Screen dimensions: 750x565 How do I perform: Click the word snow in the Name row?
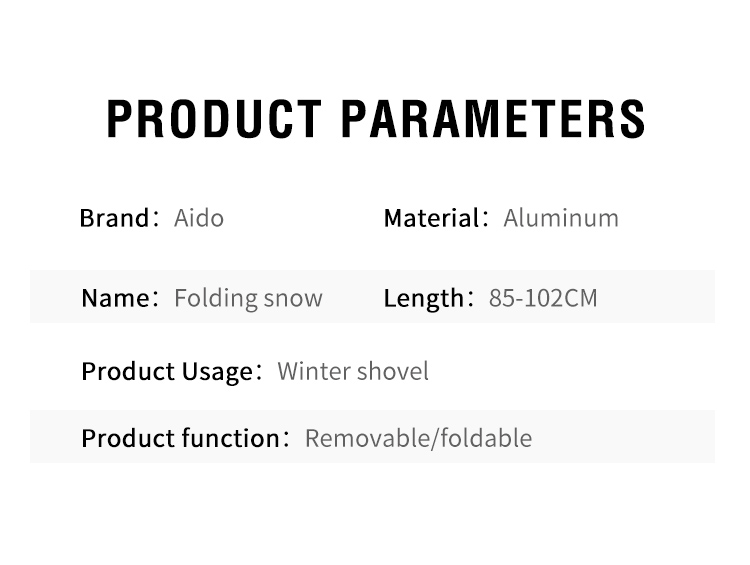click(293, 299)
